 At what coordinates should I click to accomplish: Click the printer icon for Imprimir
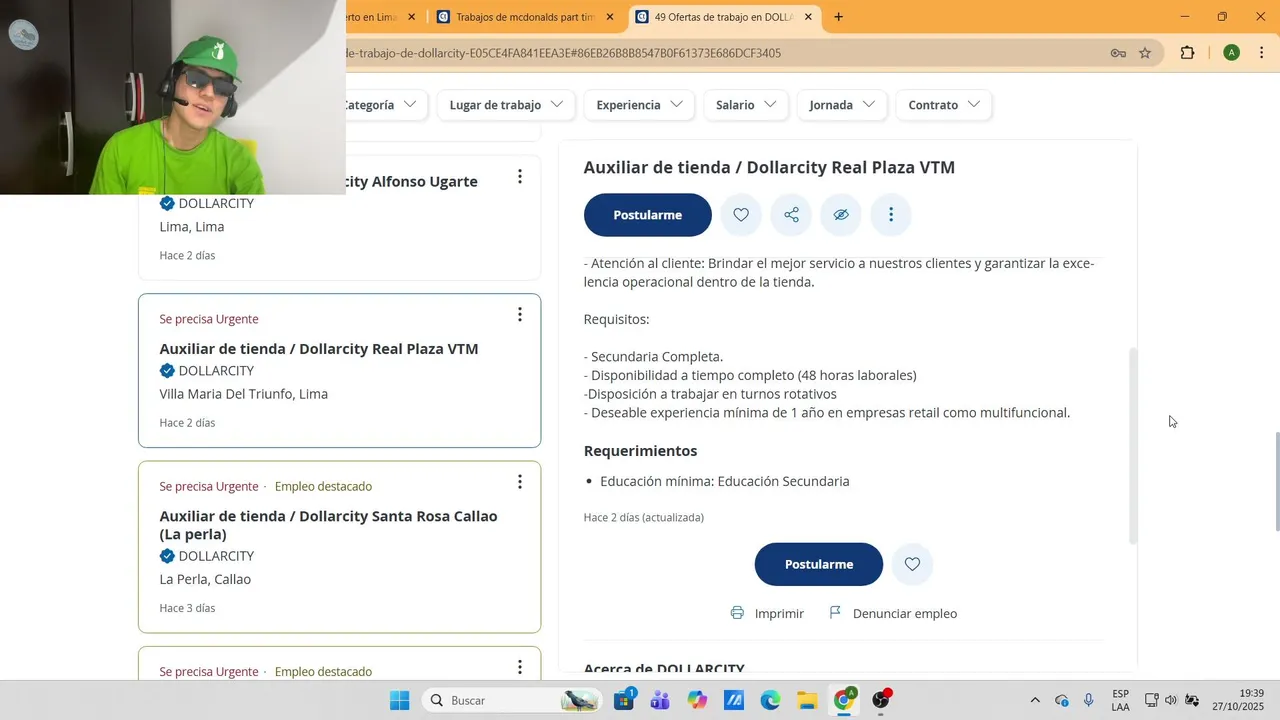coord(737,613)
